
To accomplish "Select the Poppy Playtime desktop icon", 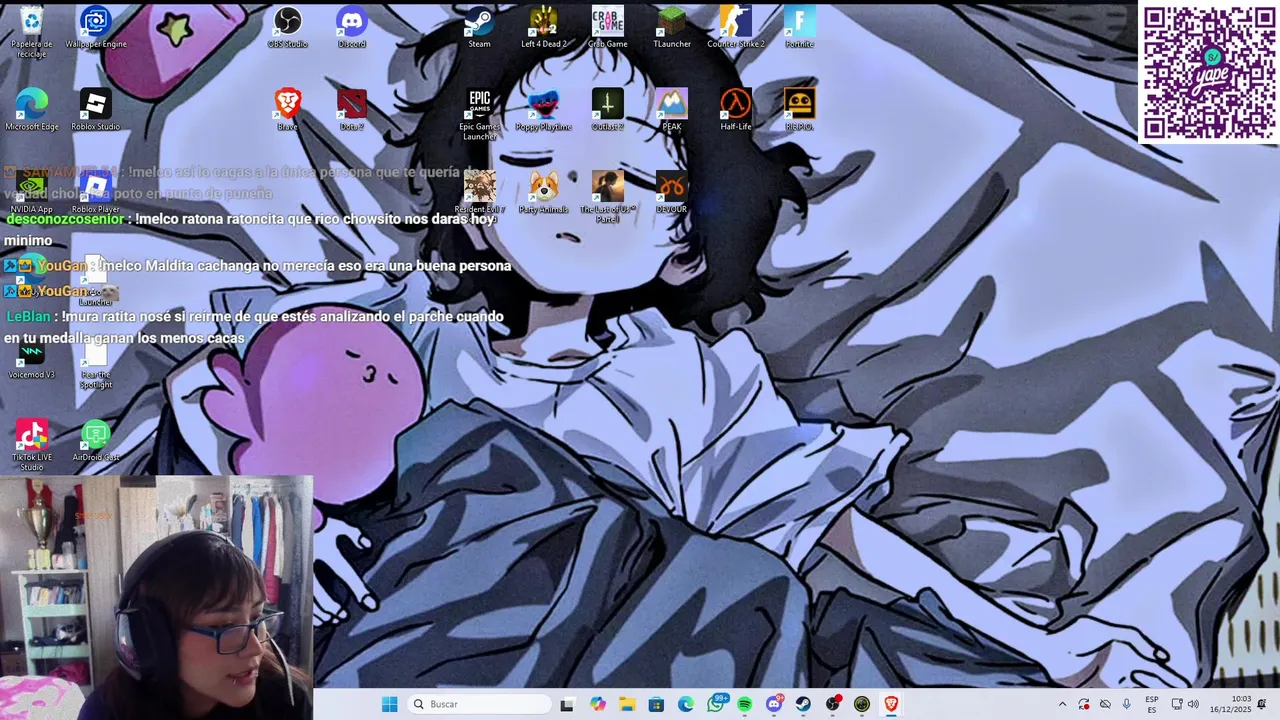I will pos(544,110).
